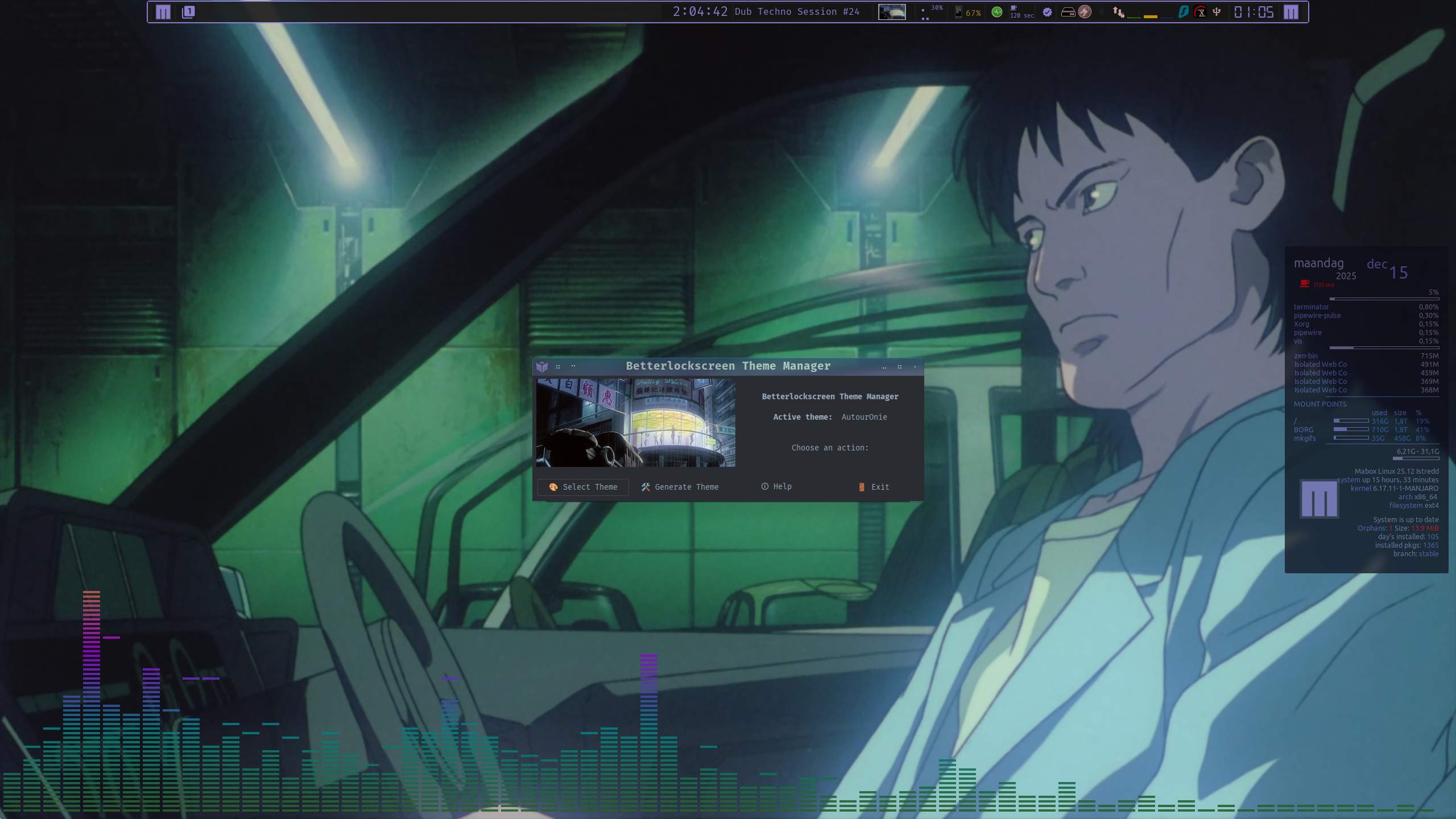1456x819 pixels.
Task: Exit the Betterlockscreen Theme Manager
Action: pyautogui.click(x=874, y=487)
